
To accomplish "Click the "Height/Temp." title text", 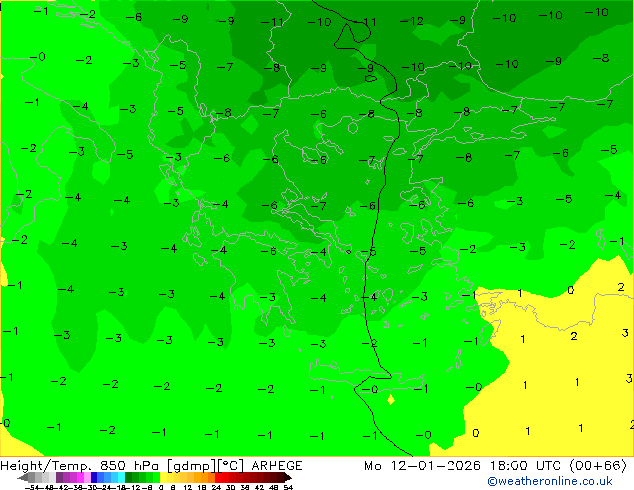I will (46, 466).
